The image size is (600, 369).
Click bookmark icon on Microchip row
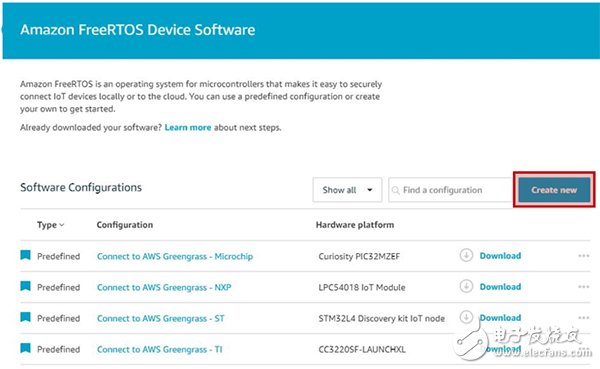coord(25,255)
